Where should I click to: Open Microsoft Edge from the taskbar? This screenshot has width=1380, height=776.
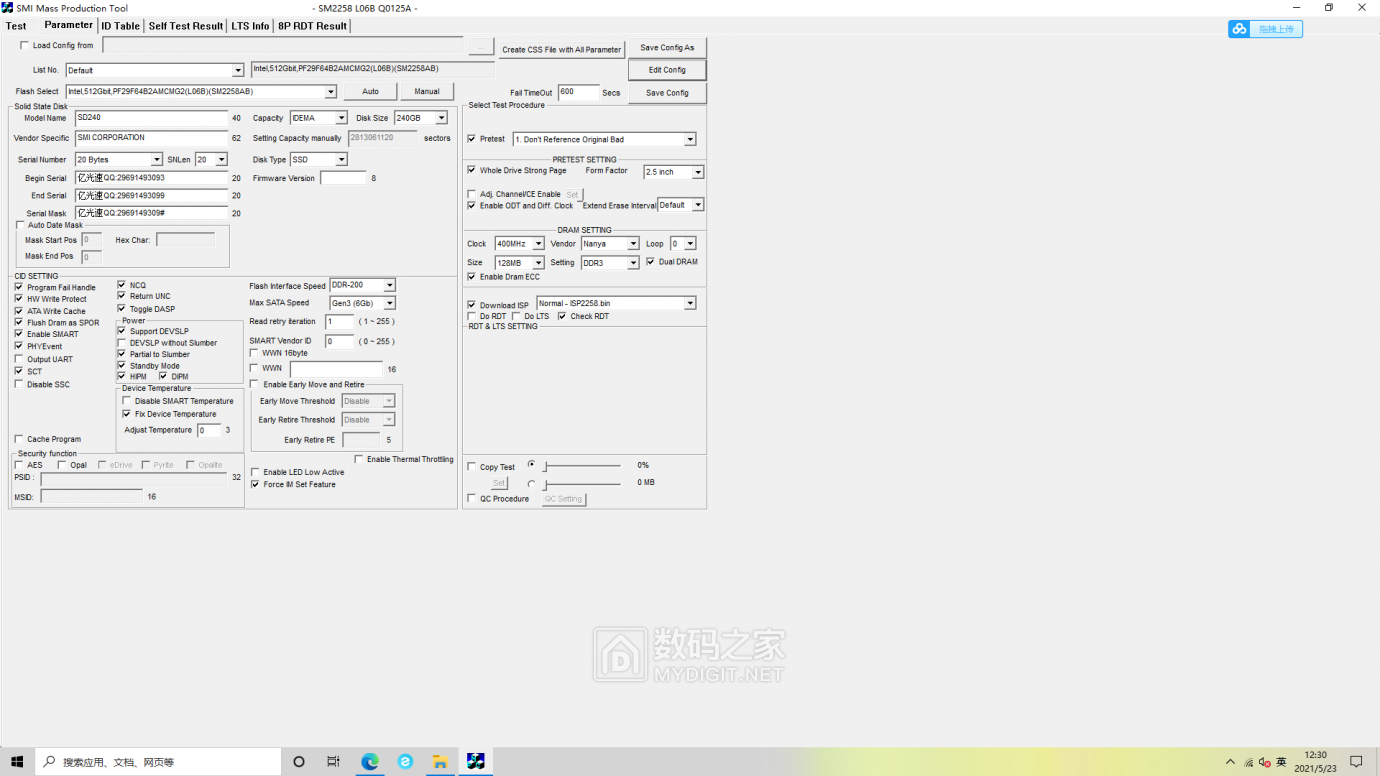coord(370,762)
